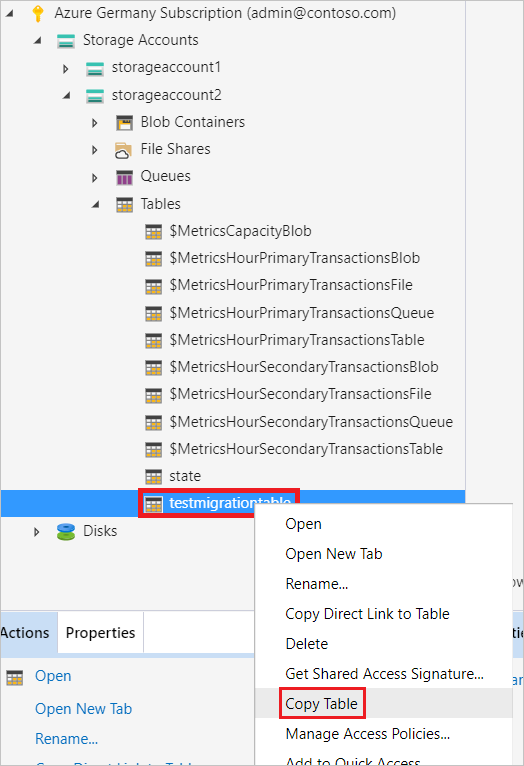Viewport: 524px width, 766px height.
Task: Choose Open New Tab in context menu
Action: tap(383, 554)
